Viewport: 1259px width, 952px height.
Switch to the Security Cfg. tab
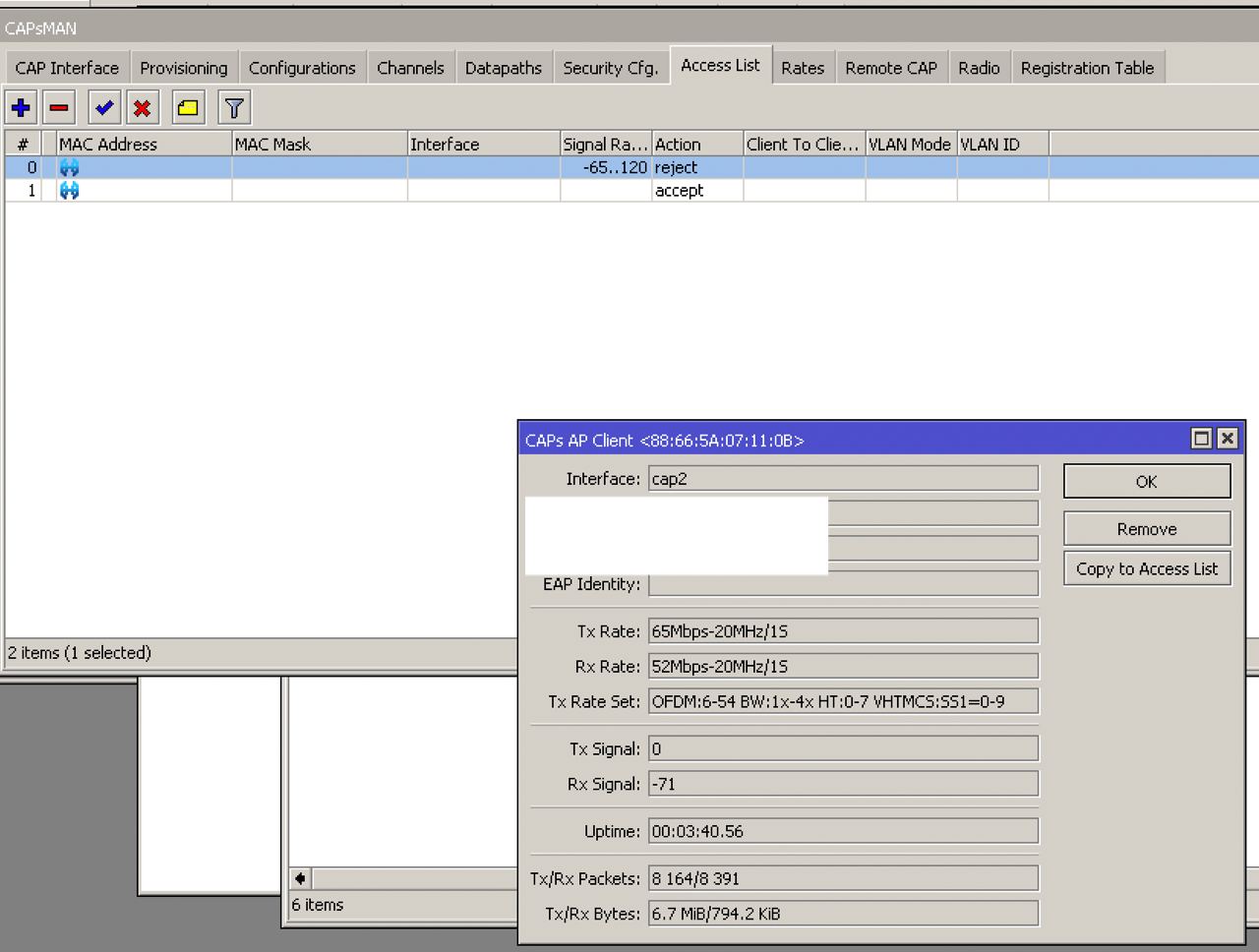point(611,68)
